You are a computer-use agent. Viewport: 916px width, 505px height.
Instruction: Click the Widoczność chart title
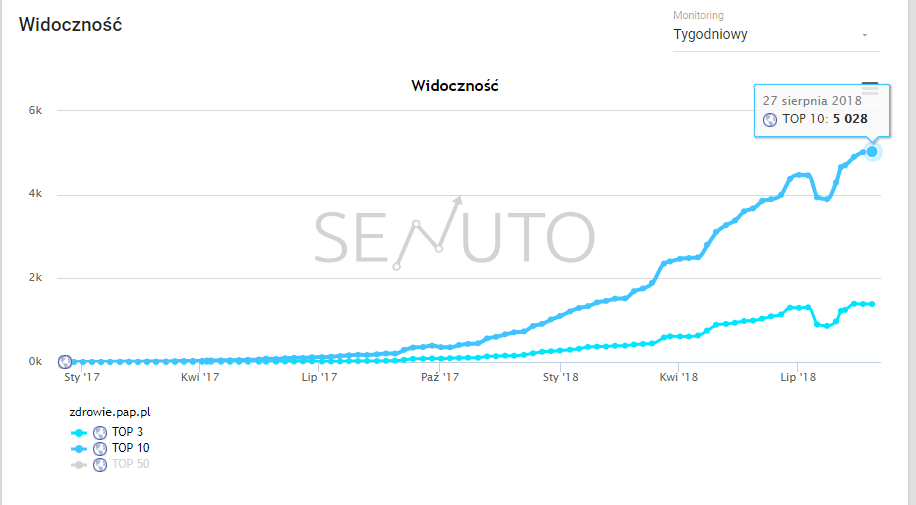(454, 86)
